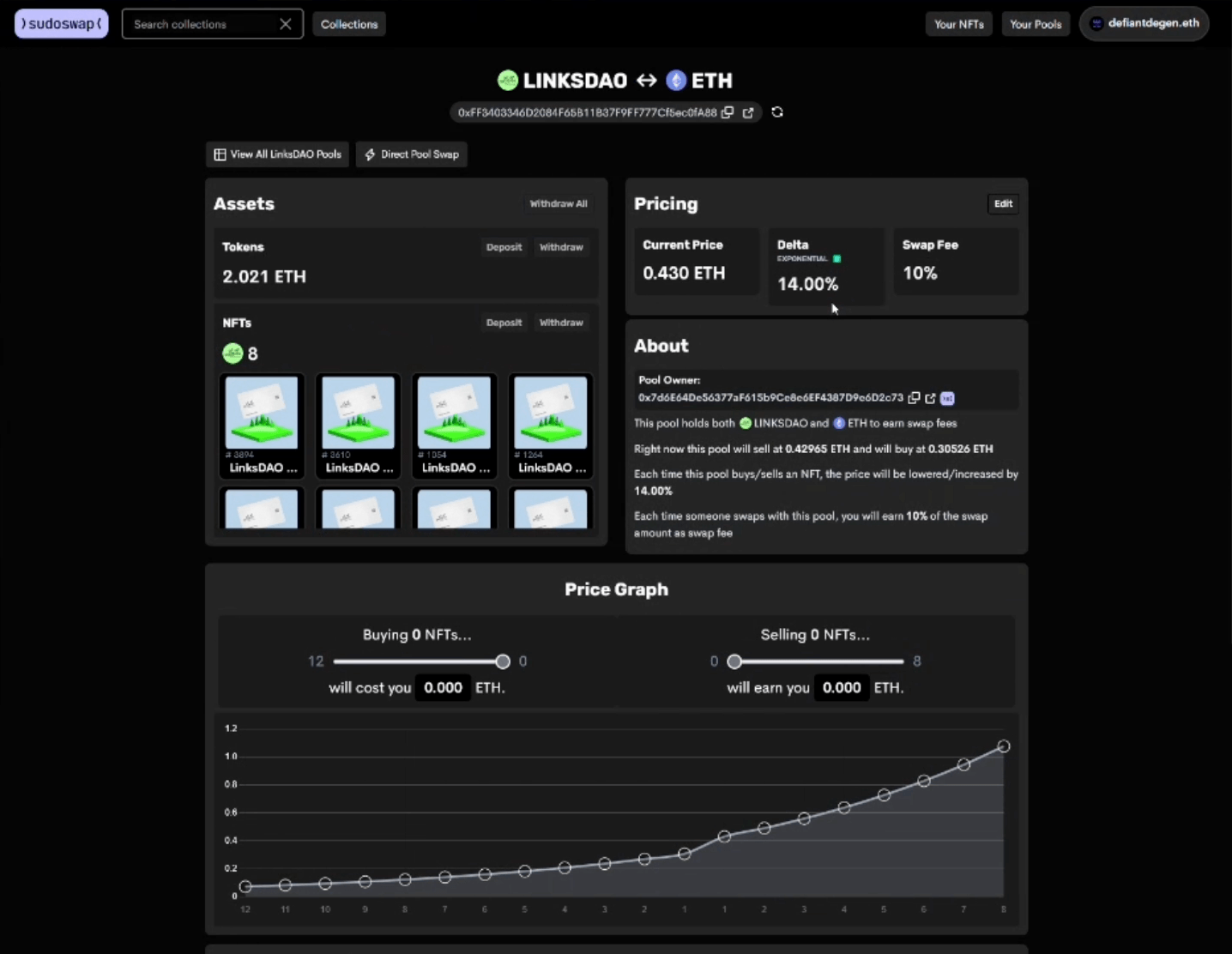The width and height of the screenshot is (1232, 954).
Task: Click the LINKSDAO icon in the About text
Action: pos(746,423)
